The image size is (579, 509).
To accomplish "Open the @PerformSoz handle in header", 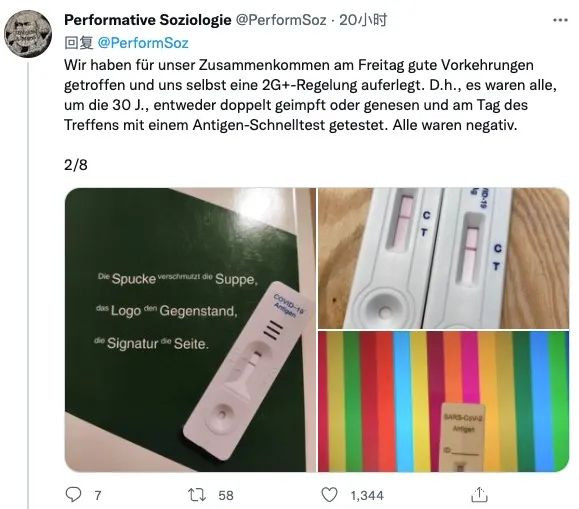I will coord(281,20).
